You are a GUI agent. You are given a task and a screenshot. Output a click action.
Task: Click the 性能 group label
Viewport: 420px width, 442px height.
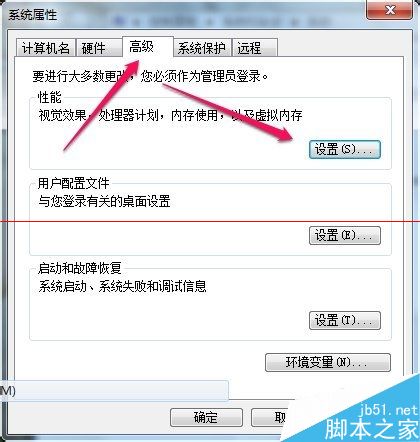click(50, 98)
